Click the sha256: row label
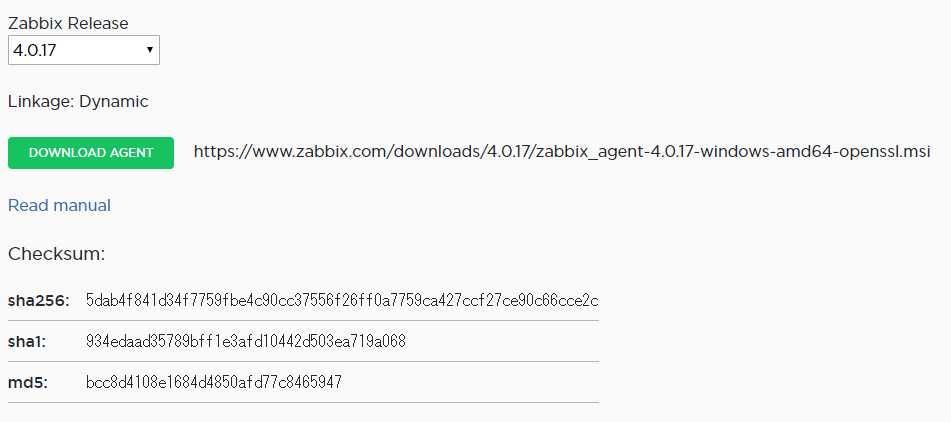951x422 pixels. [39, 300]
